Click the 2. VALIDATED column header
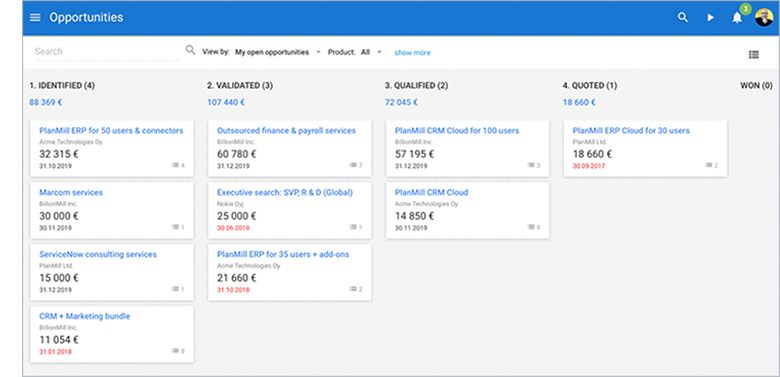 [240, 86]
